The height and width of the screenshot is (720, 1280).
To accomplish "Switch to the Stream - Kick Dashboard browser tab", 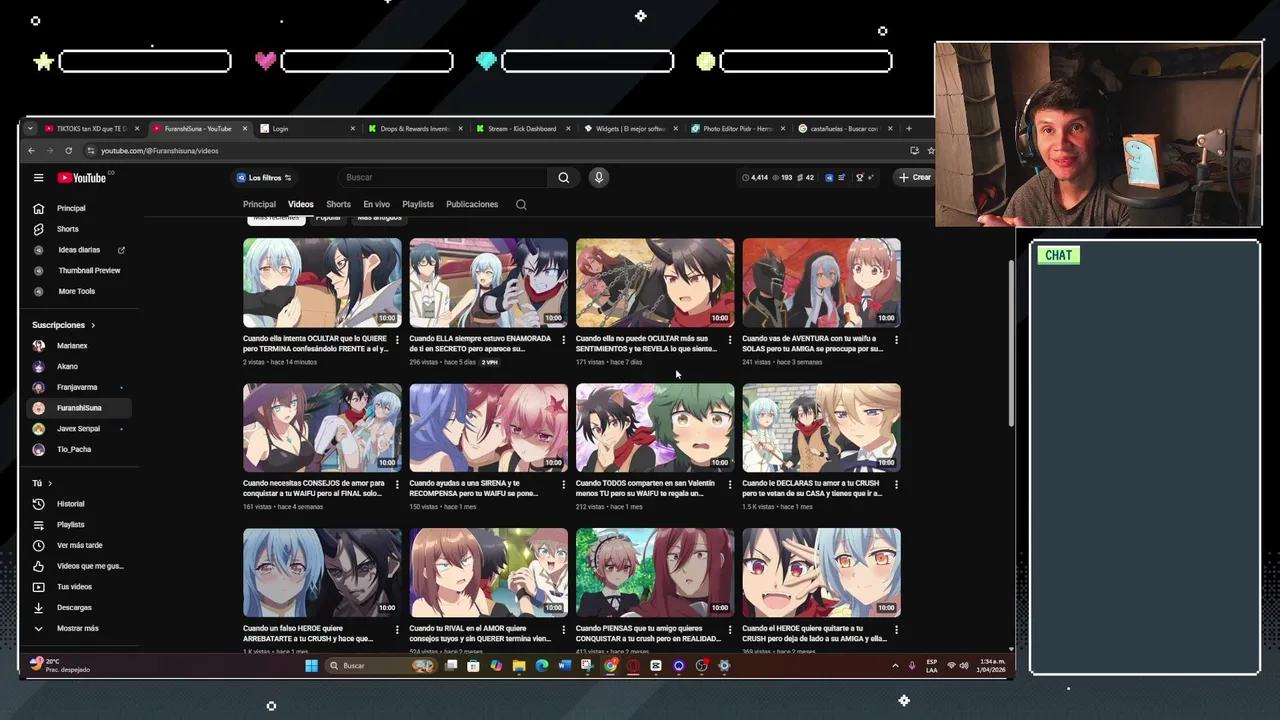I will [521, 128].
